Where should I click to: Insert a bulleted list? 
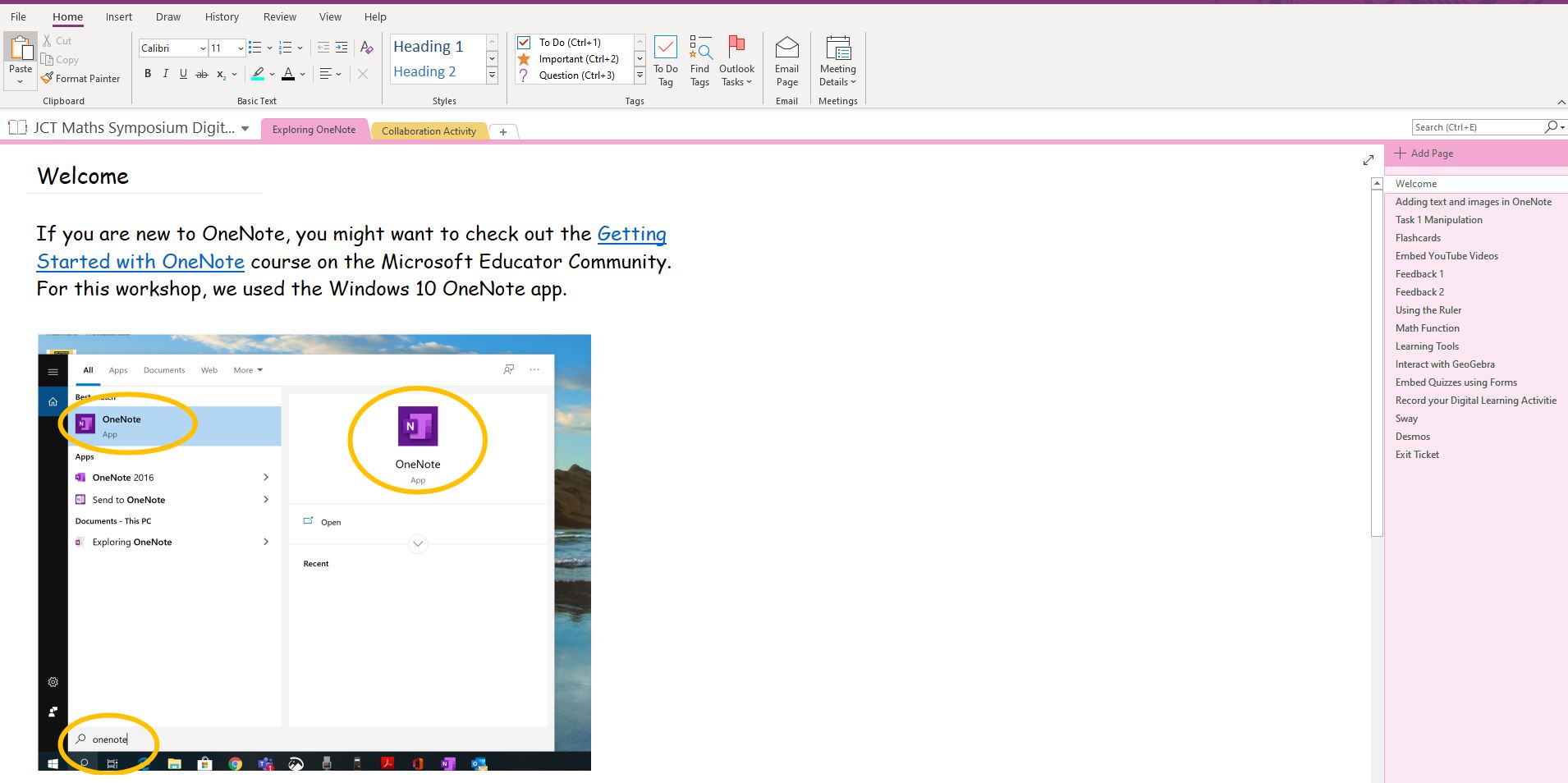pos(255,48)
